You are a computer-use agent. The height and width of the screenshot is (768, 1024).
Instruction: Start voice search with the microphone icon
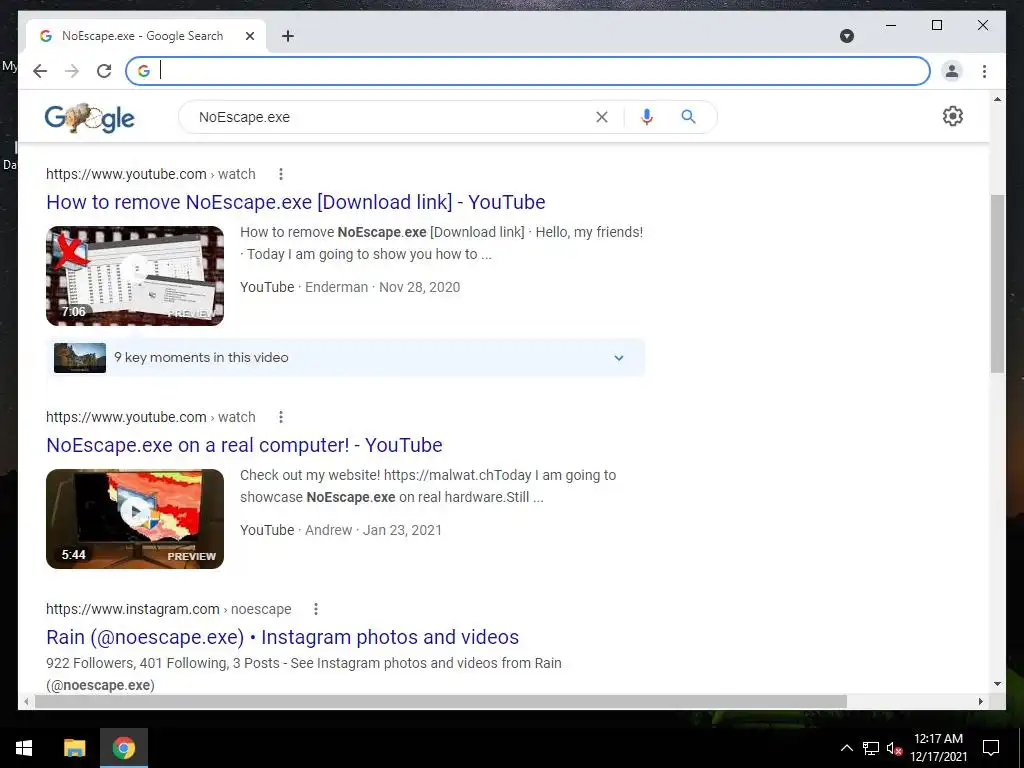[647, 117]
